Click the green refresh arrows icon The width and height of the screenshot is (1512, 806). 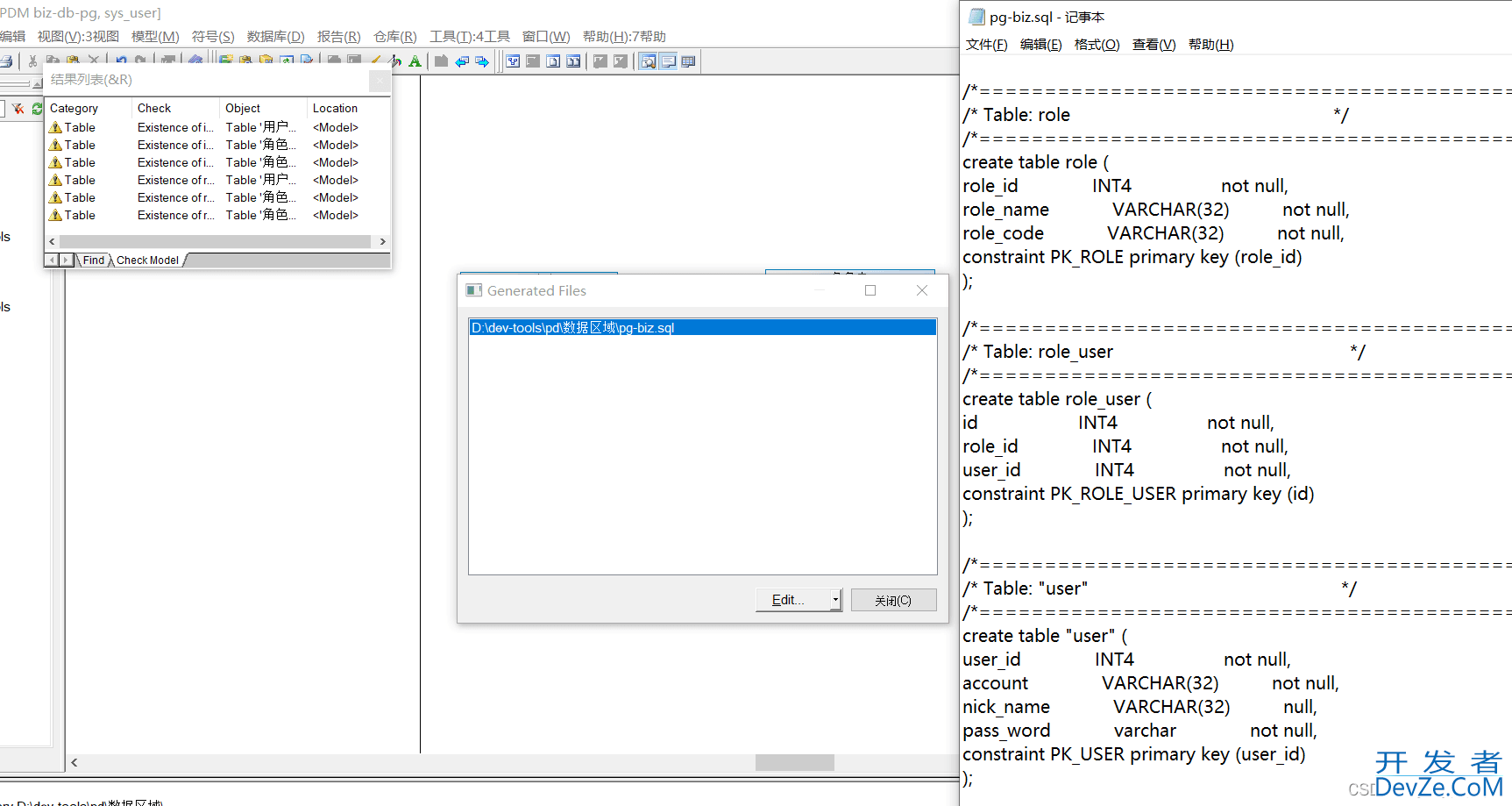pyautogui.click(x=37, y=109)
